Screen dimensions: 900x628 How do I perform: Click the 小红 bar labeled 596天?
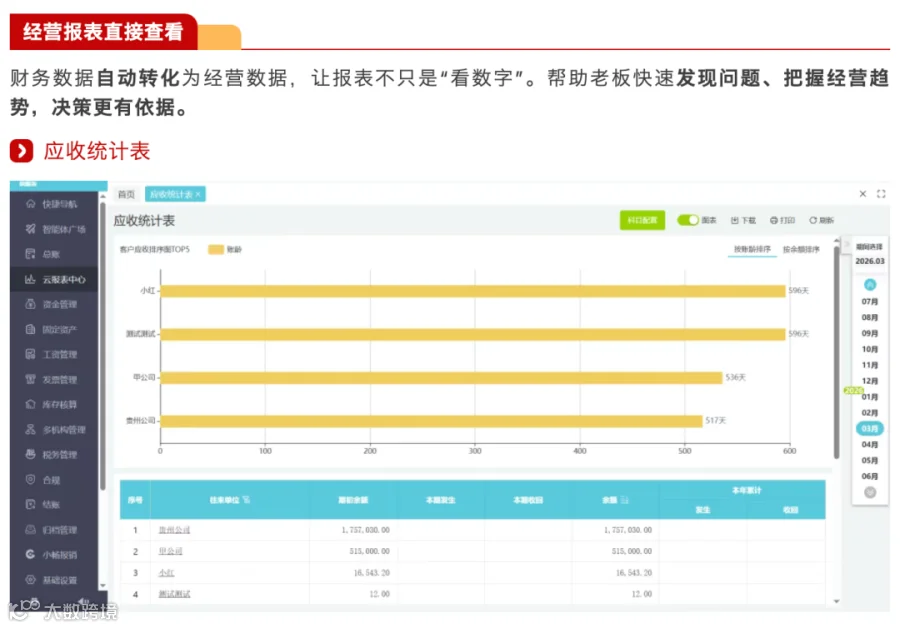pyautogui.click(x=472, y=291)
